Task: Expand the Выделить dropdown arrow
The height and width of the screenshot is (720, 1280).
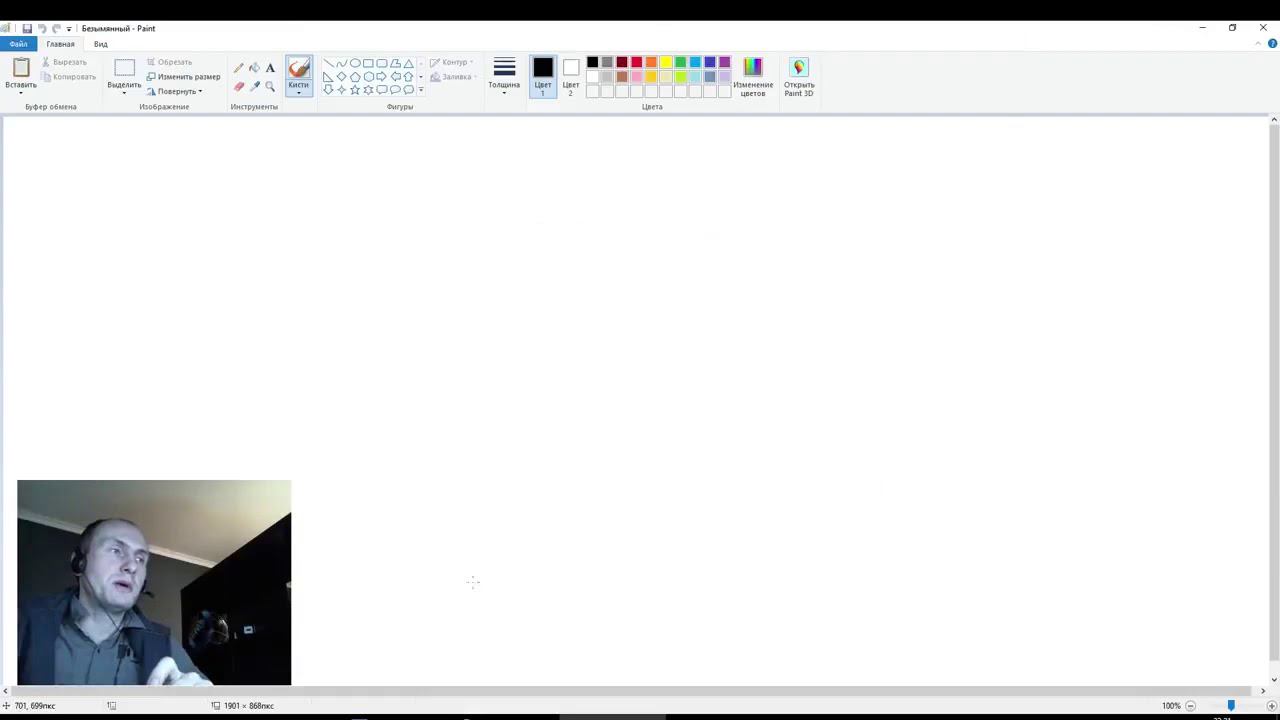Action: click(124, 93)
